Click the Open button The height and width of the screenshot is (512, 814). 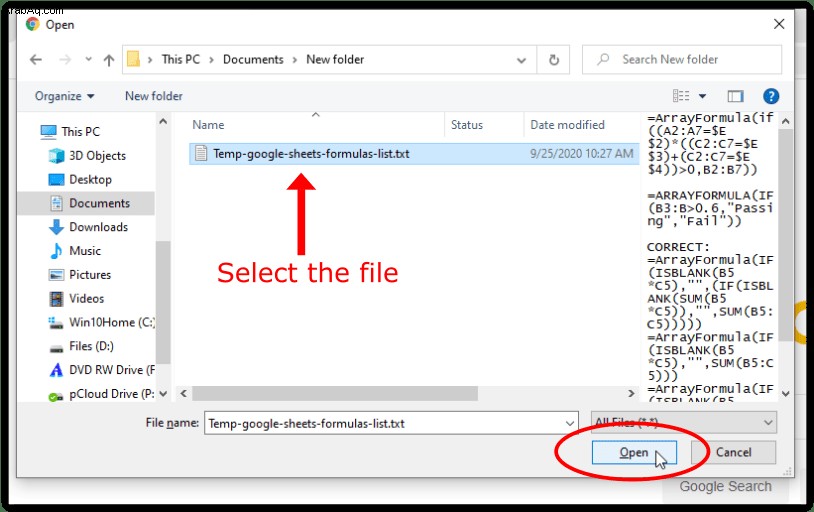click(x=634, y=452)
